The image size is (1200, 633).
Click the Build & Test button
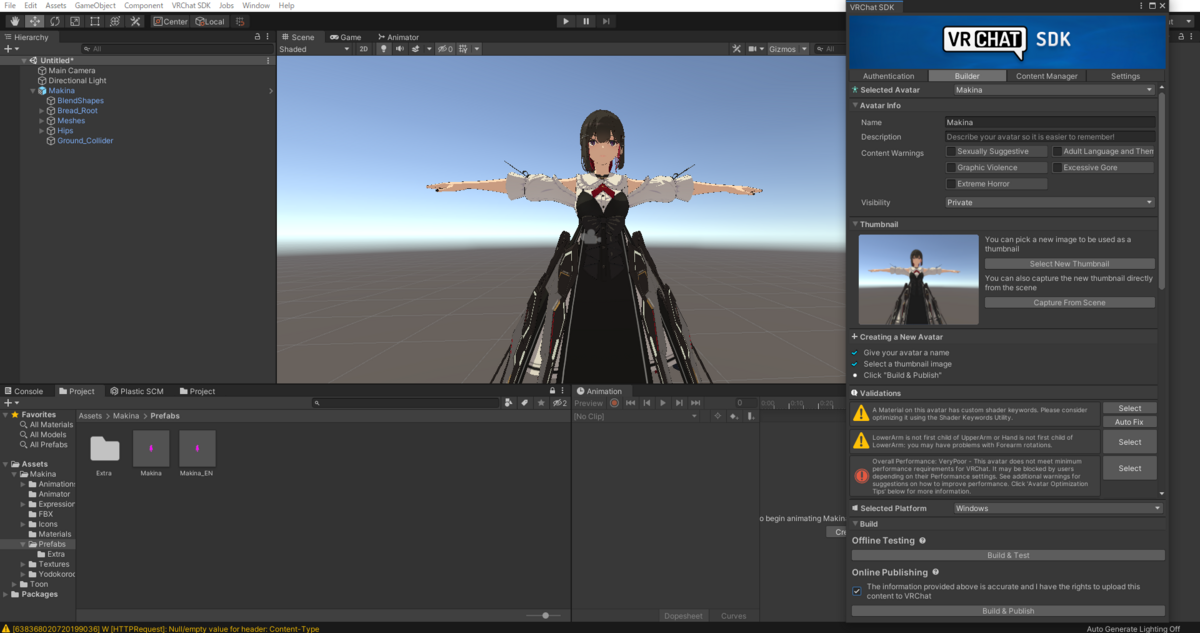1008,555
